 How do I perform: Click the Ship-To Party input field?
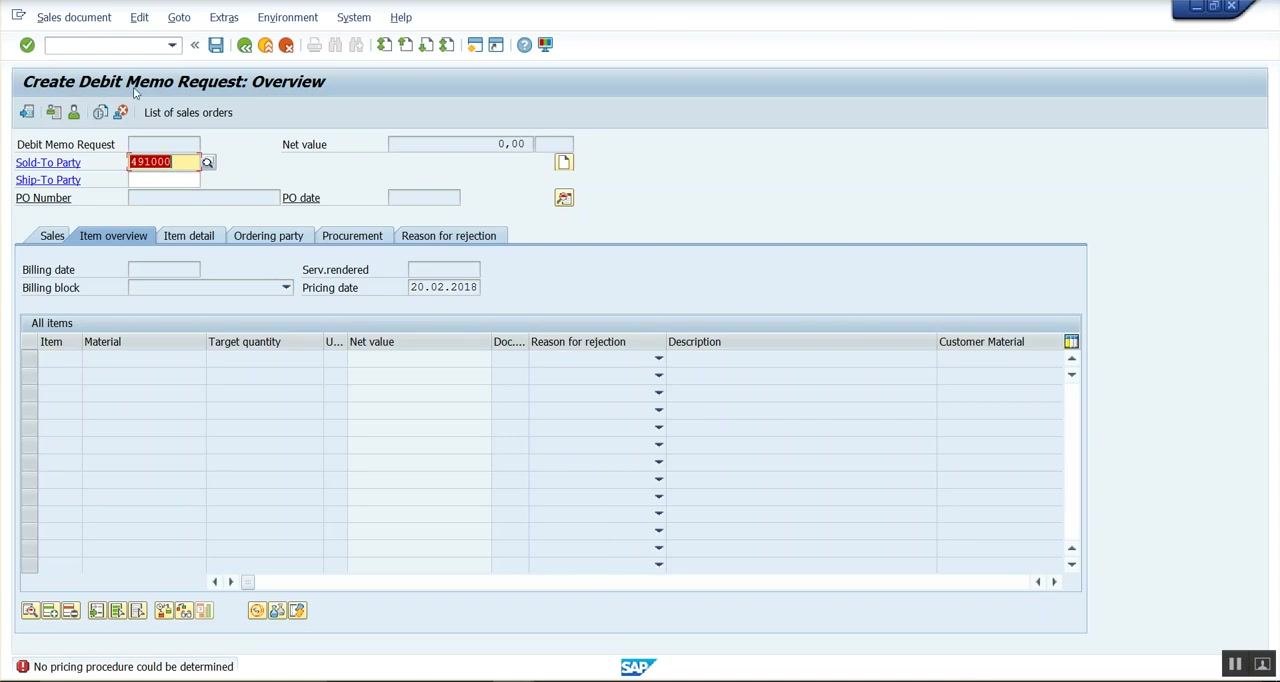pos(164,180)
